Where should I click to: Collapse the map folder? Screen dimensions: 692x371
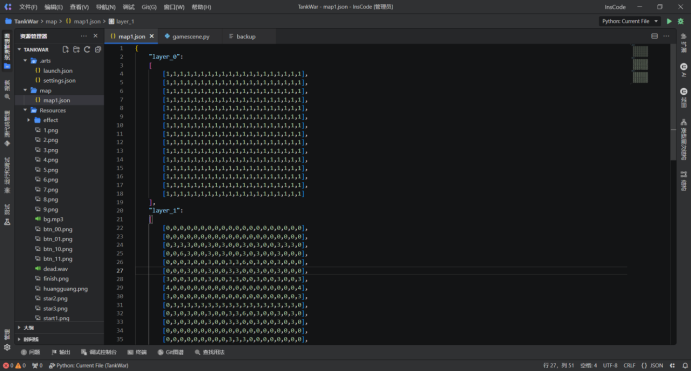pyautogui.click(x=25, y=90)
